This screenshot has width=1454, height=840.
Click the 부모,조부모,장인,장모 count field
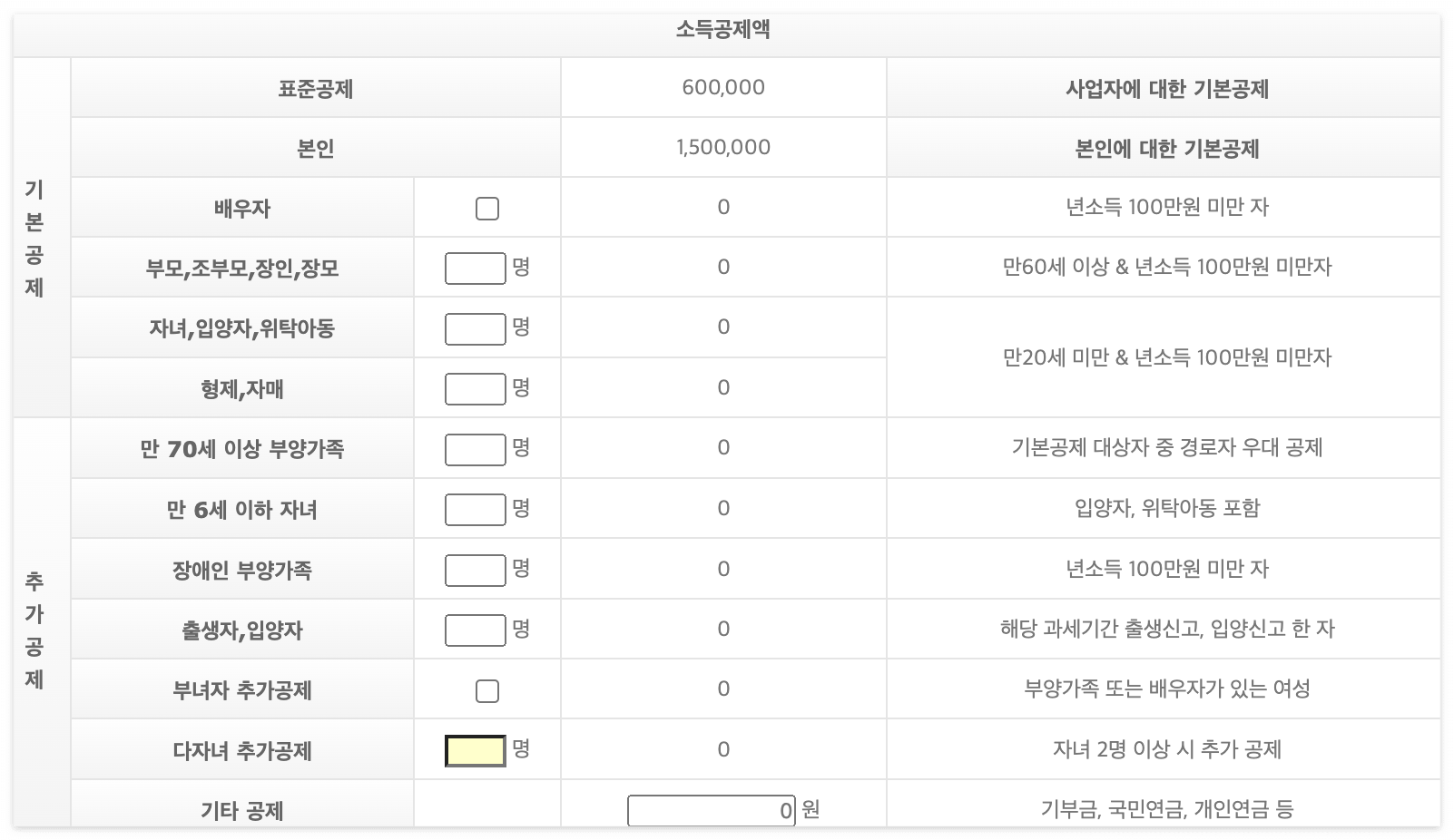pos(473,268)
